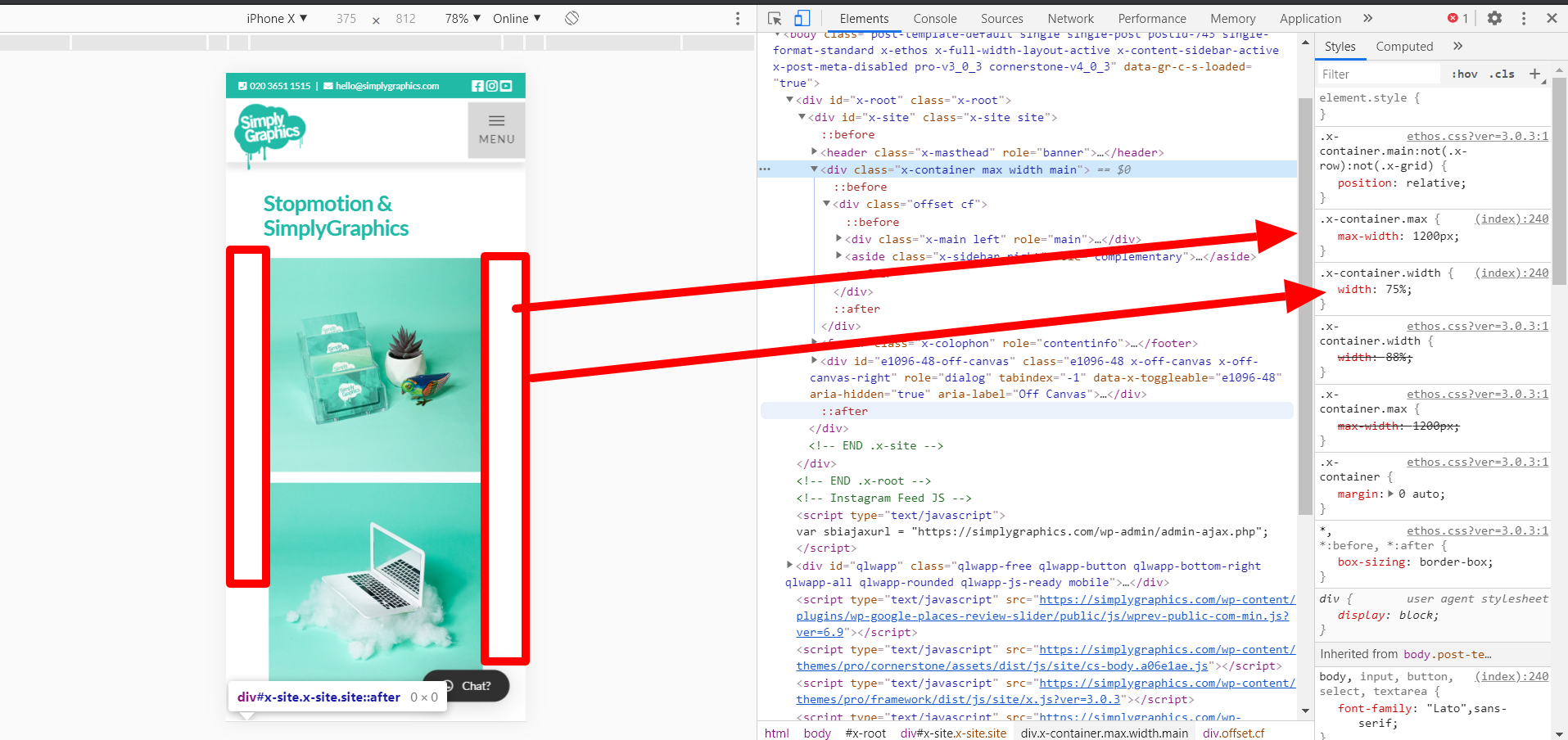Viewport: 1568px width, 740px height.
Task: Expand the header x-masthead node
Action: [814, 151]
